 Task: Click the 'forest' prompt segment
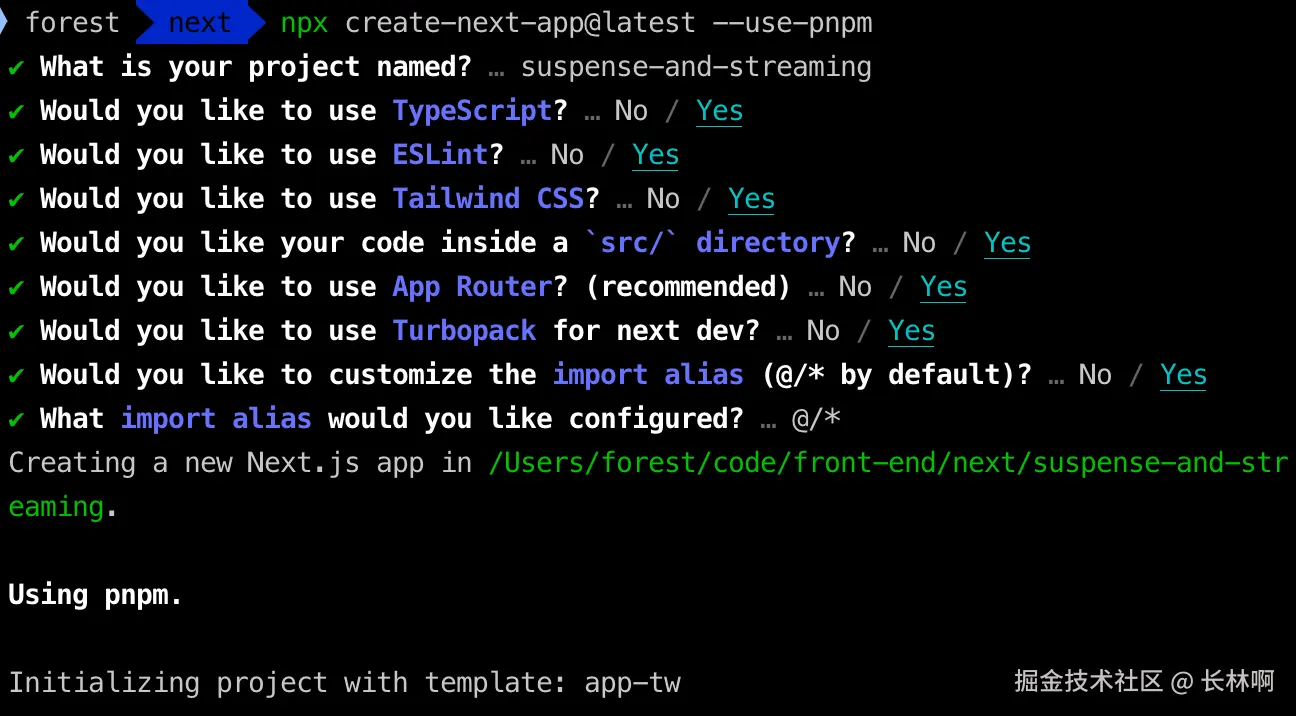point(72,22)
